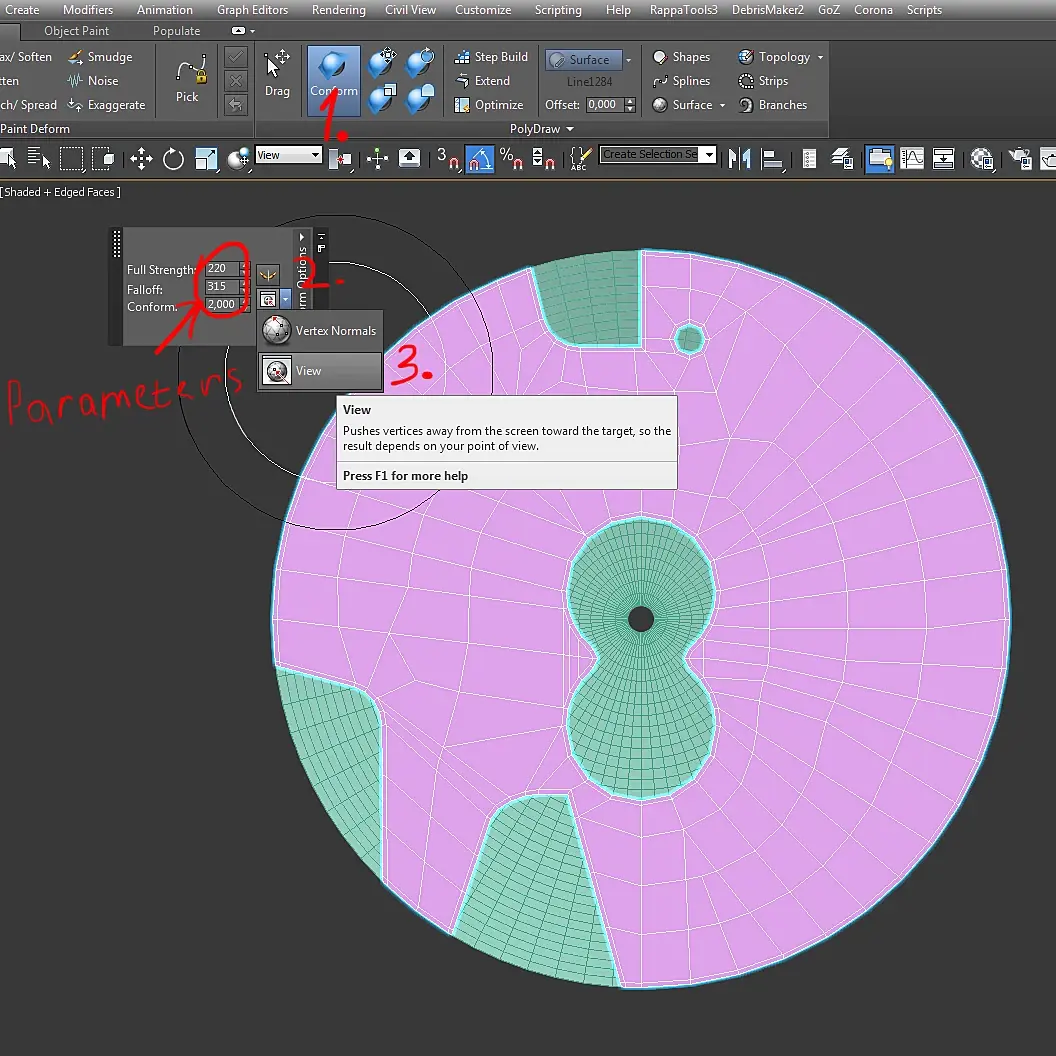Image resolution: width=1056 pixels, height=1056 pixels.
Task: Choose View from the conform direction list
Action: pyautogui.click(x=320, y=371)
